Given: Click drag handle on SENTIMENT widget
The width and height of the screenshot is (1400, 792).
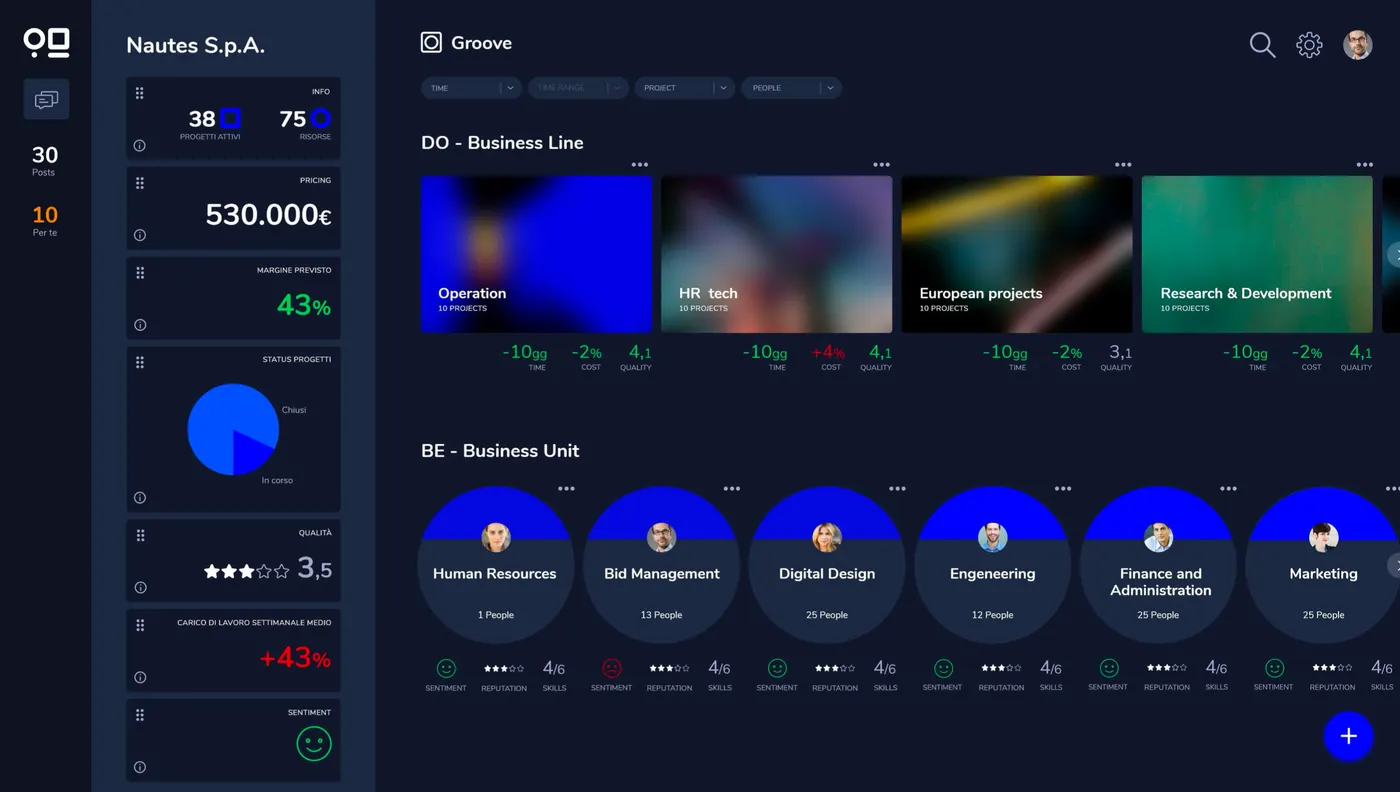Looking at the screenshot, I should (140, 715).
